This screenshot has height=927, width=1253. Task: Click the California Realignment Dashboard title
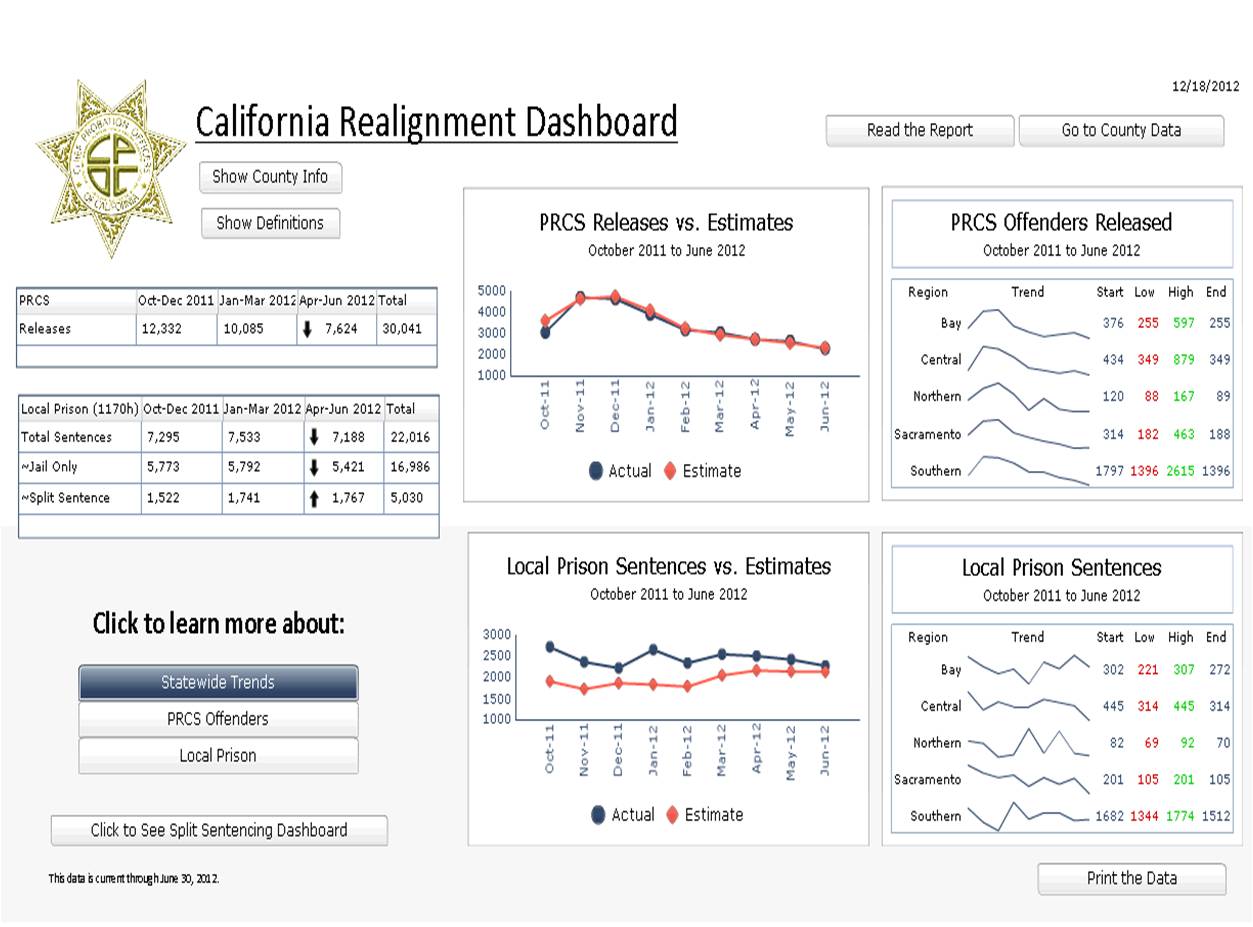point(436,122)
